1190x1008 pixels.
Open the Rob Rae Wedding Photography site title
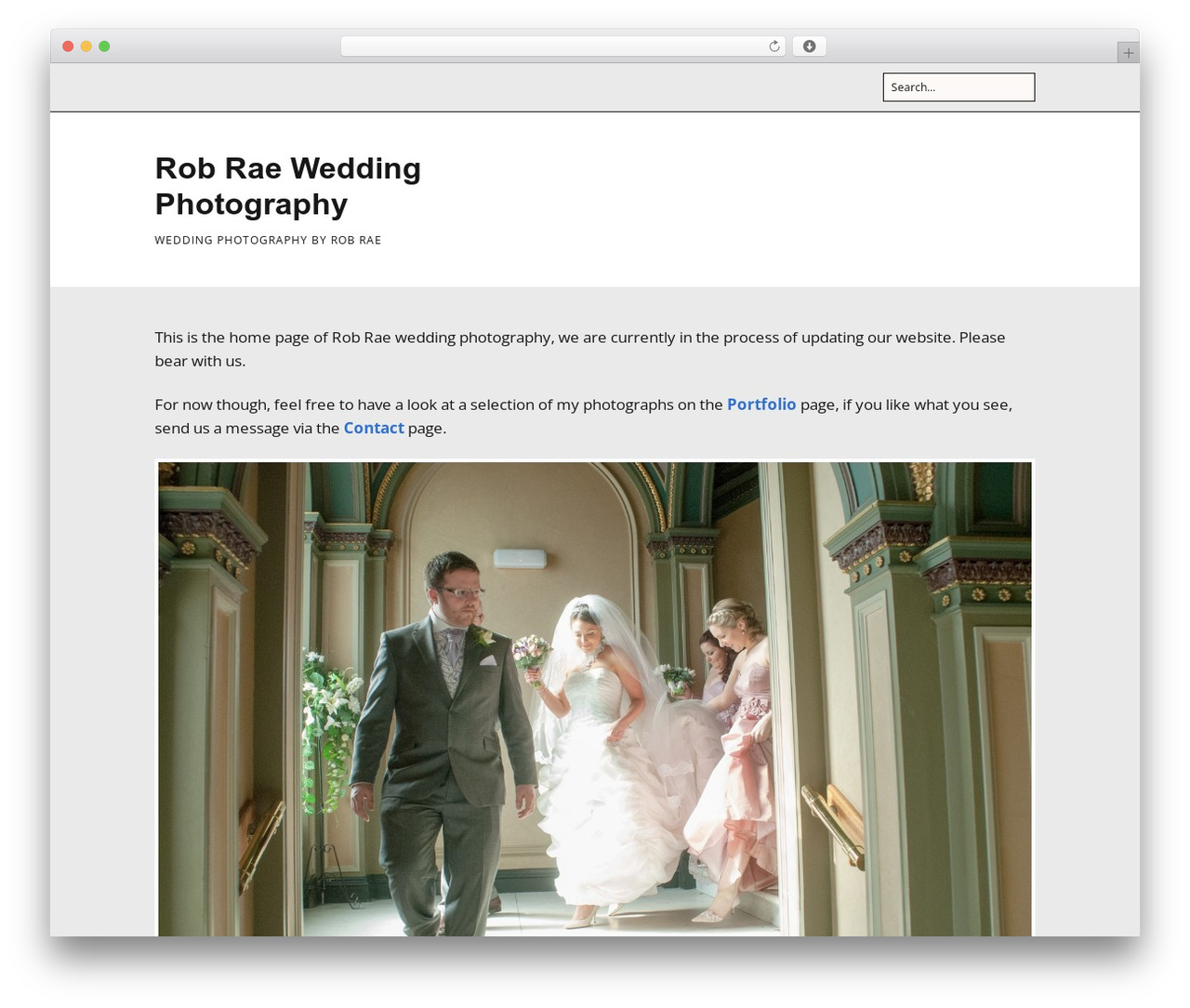288,186
